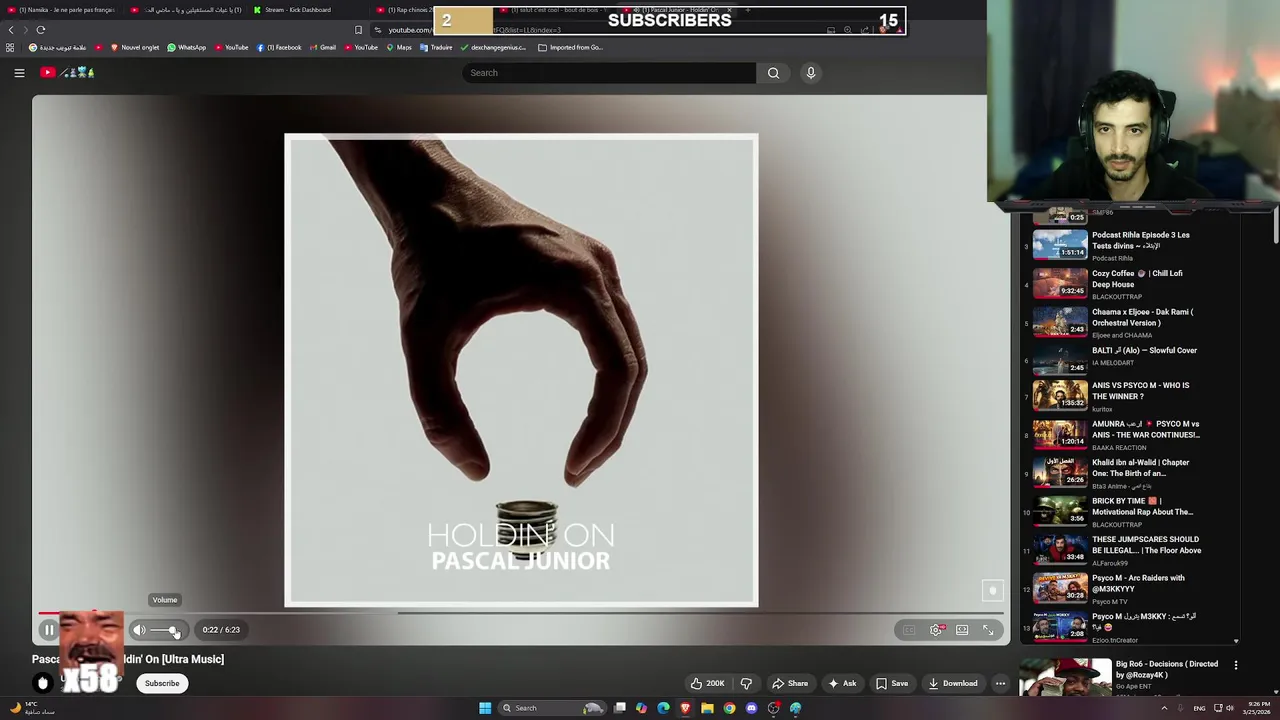Open the Nouvel onglet bookmark
Screen dimensions: 1280x720
click(135, 47)
